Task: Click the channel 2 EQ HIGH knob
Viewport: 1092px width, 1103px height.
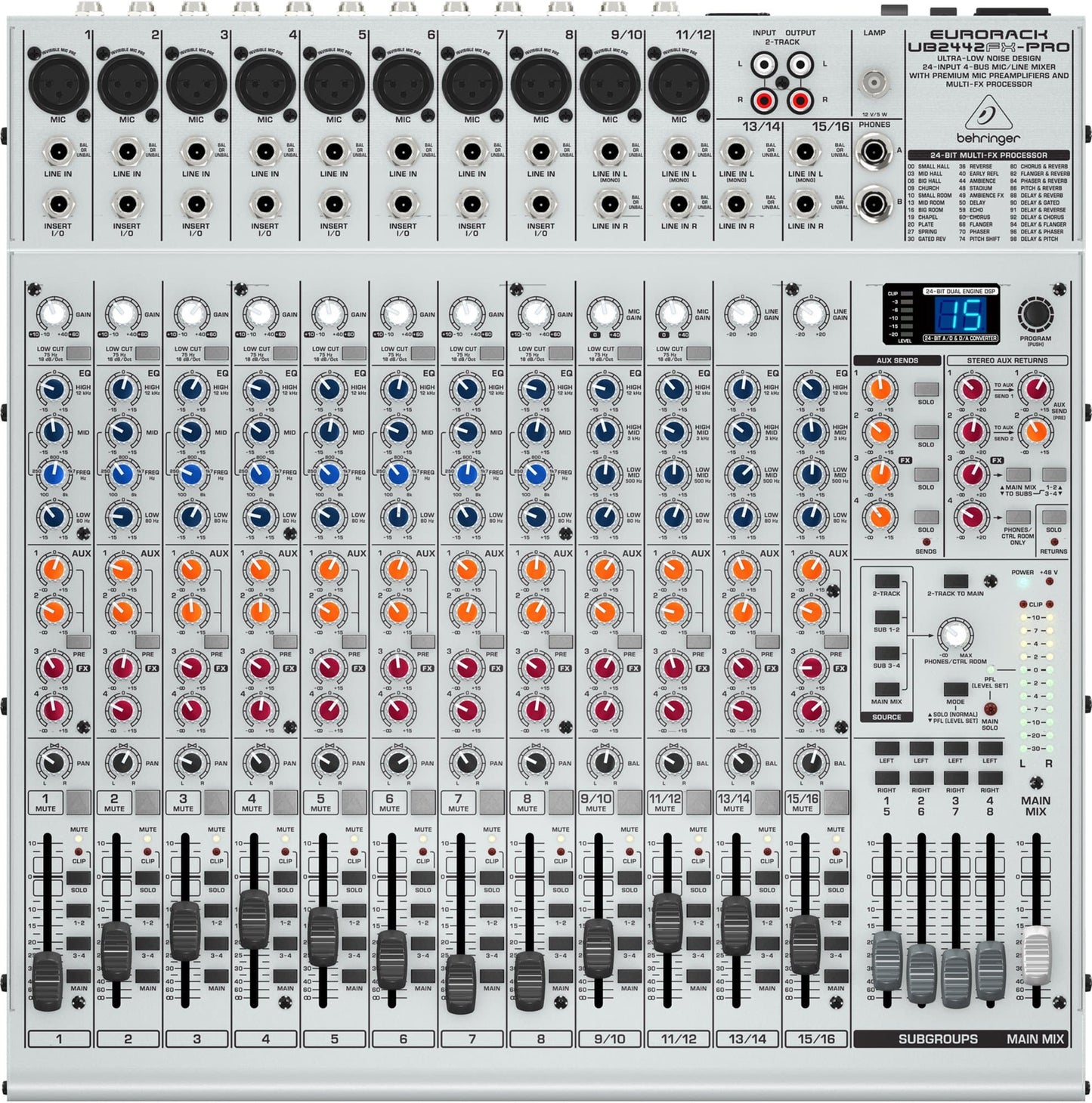Action: click(122, 390)
